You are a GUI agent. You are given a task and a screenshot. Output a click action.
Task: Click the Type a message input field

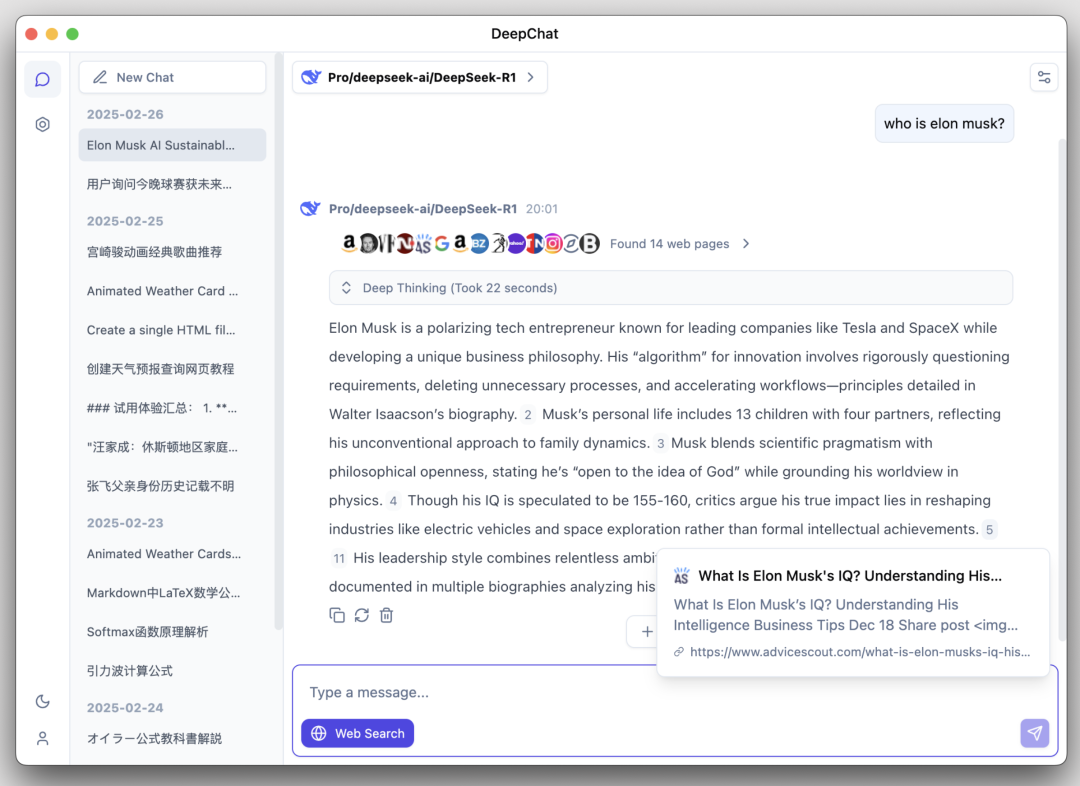click(675, 692)
